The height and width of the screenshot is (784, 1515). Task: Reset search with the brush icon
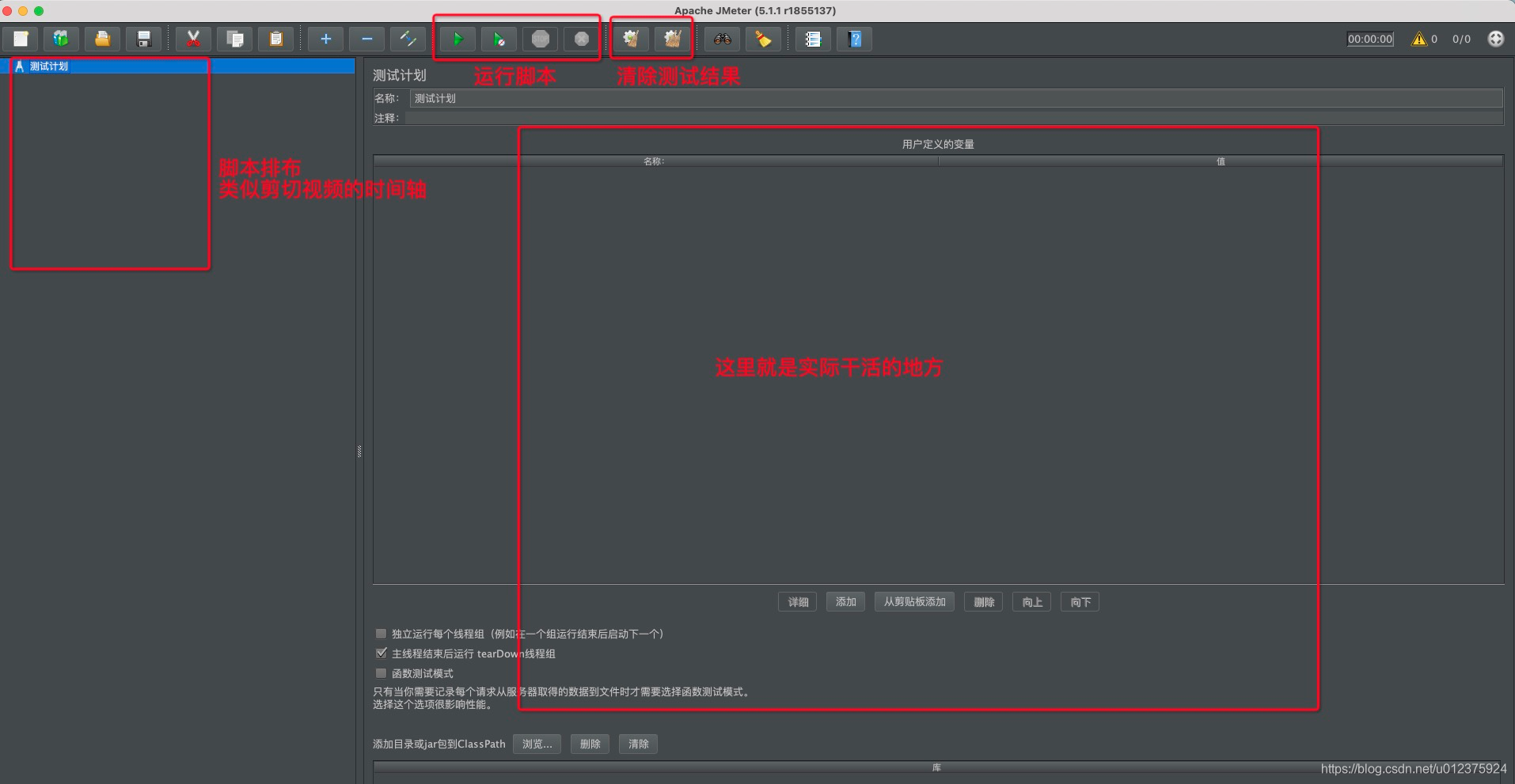tap(763, 39)
